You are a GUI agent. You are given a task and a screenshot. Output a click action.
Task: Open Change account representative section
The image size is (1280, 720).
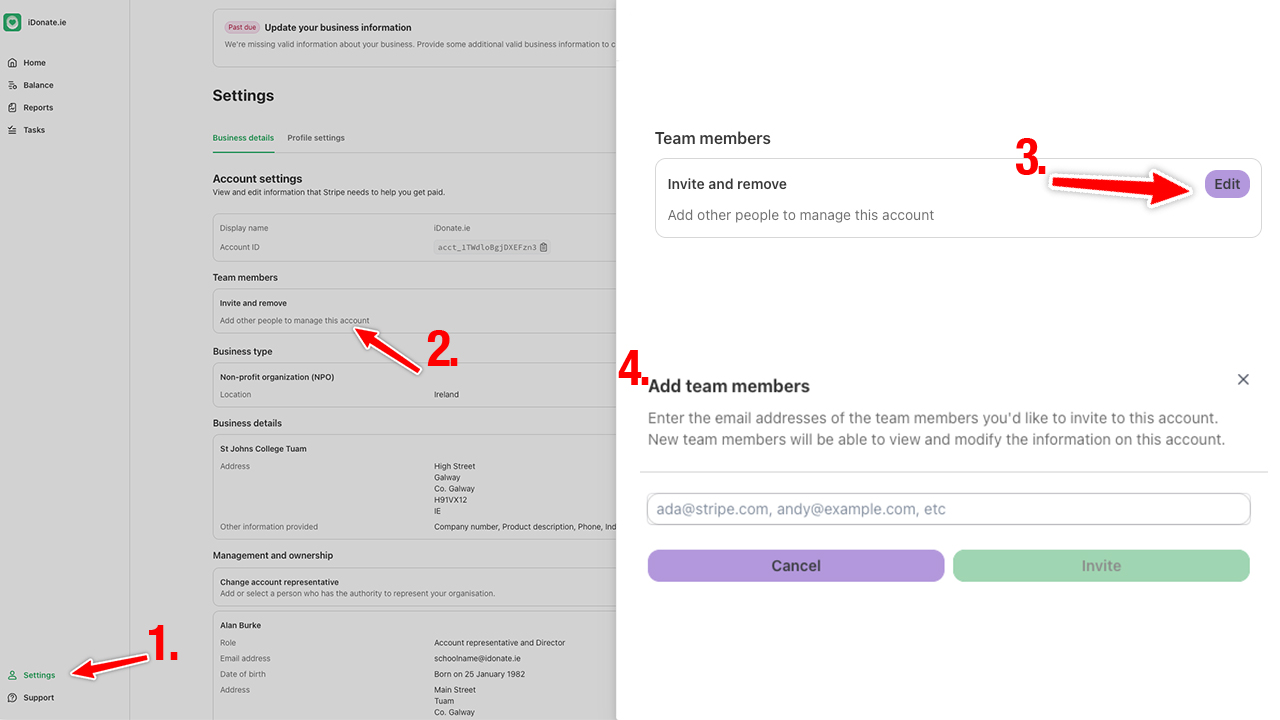click(415, 587)
